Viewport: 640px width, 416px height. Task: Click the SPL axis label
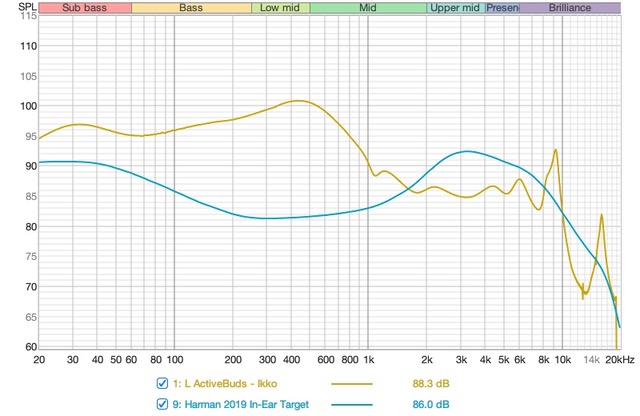tap(17, 8)
